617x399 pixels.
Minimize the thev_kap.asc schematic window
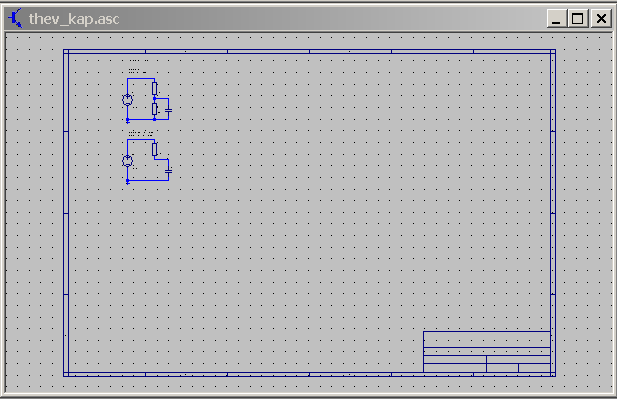coord(556,18)
